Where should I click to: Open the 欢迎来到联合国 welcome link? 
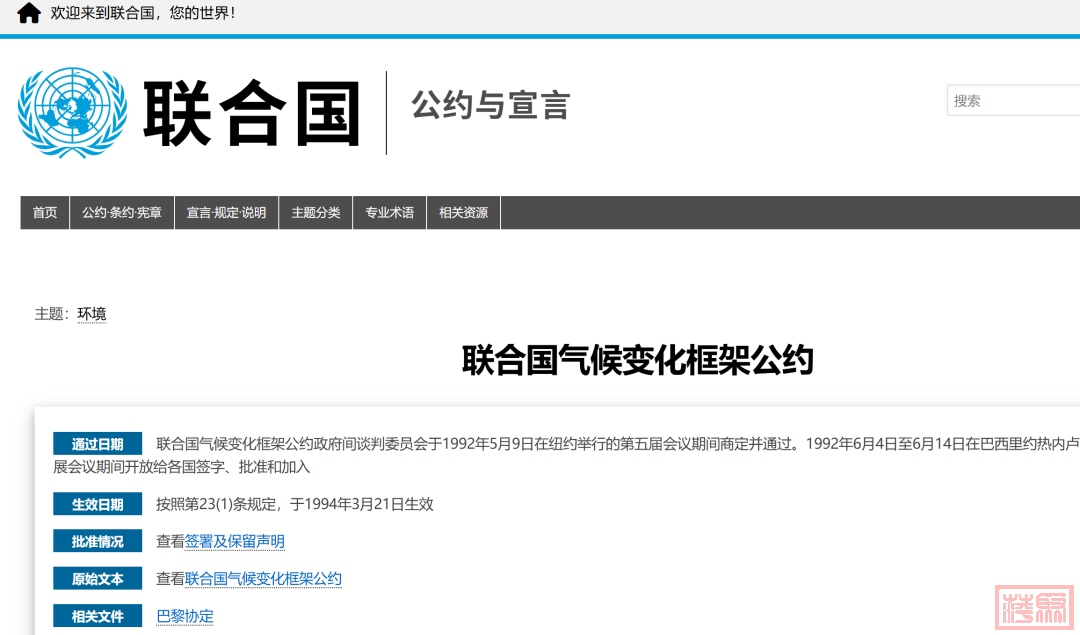143,14
